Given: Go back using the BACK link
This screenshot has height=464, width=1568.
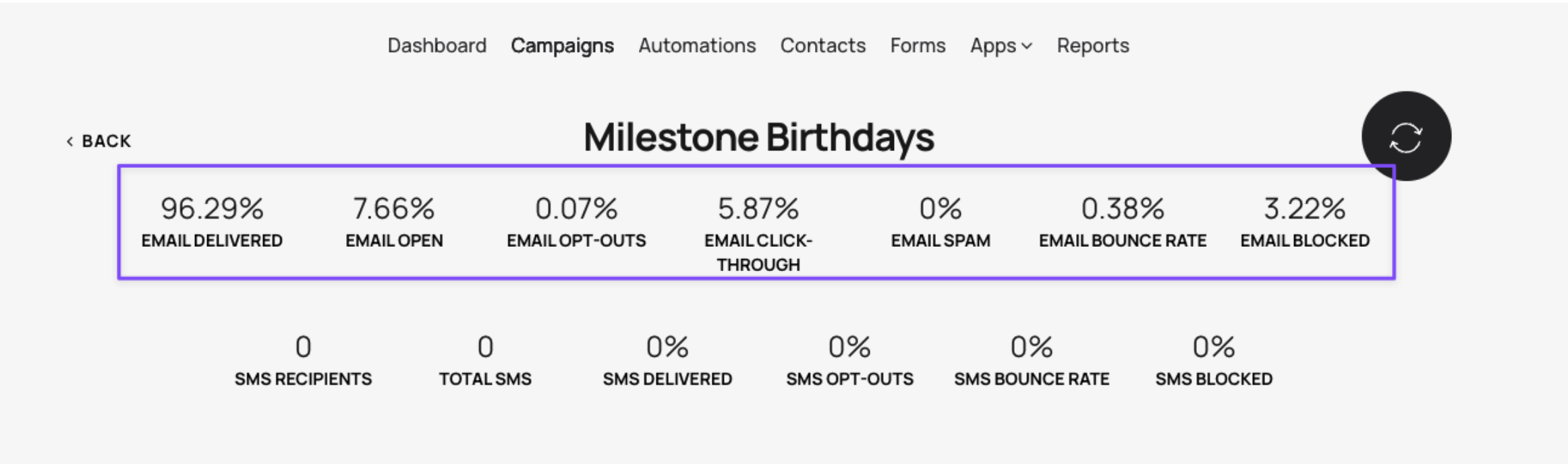Looking at the screenshot, I should pyautogui.click(x=99, y=141).
